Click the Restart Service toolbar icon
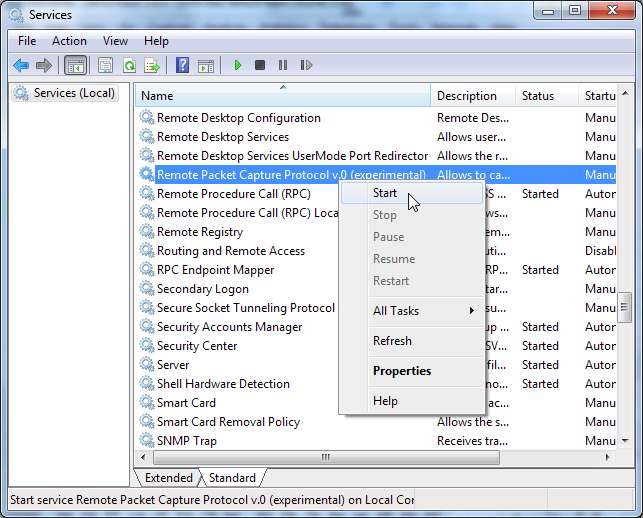 coord(306,66)
